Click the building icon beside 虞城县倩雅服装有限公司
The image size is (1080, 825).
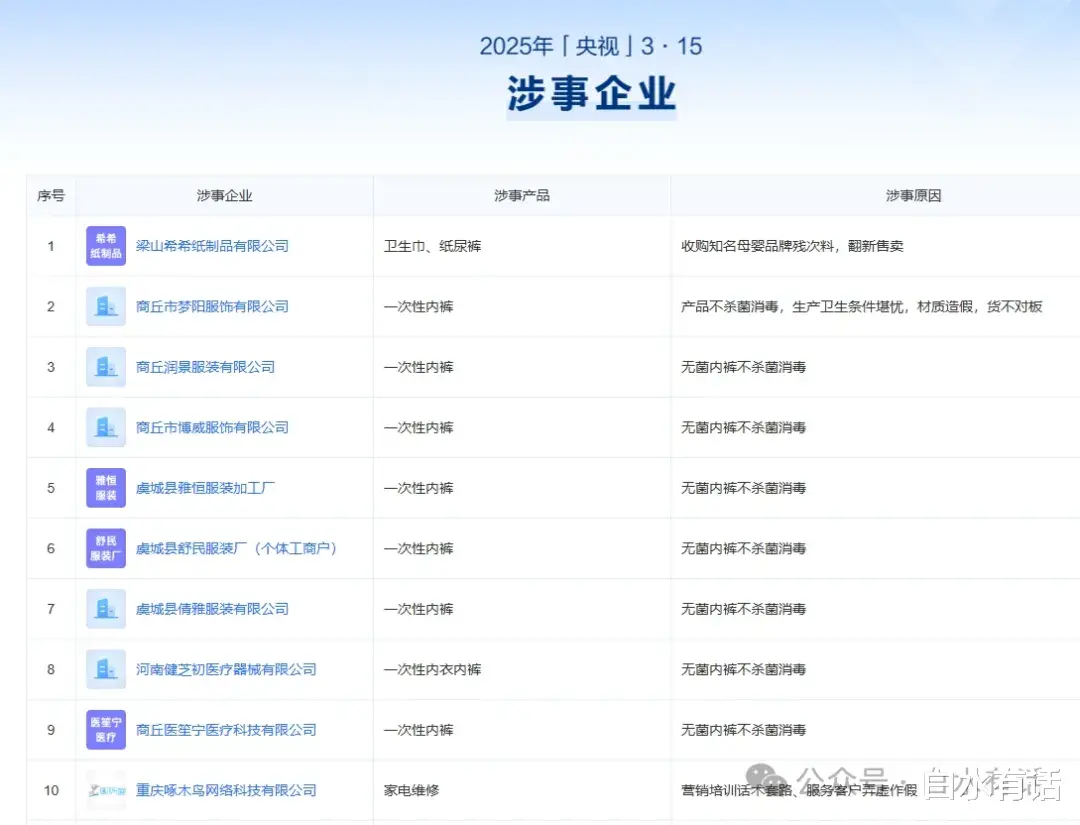coord(105,609)
